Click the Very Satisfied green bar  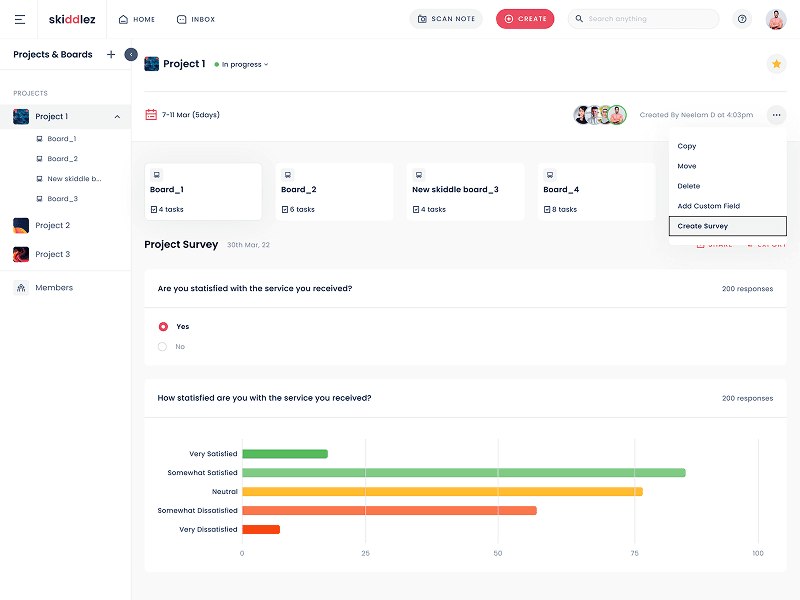[285, 454]
